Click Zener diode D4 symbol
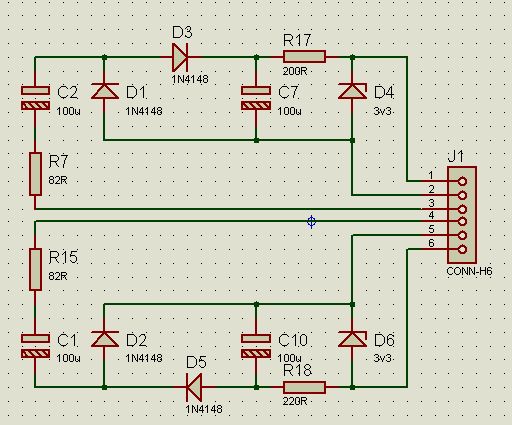 click(352, 91)
